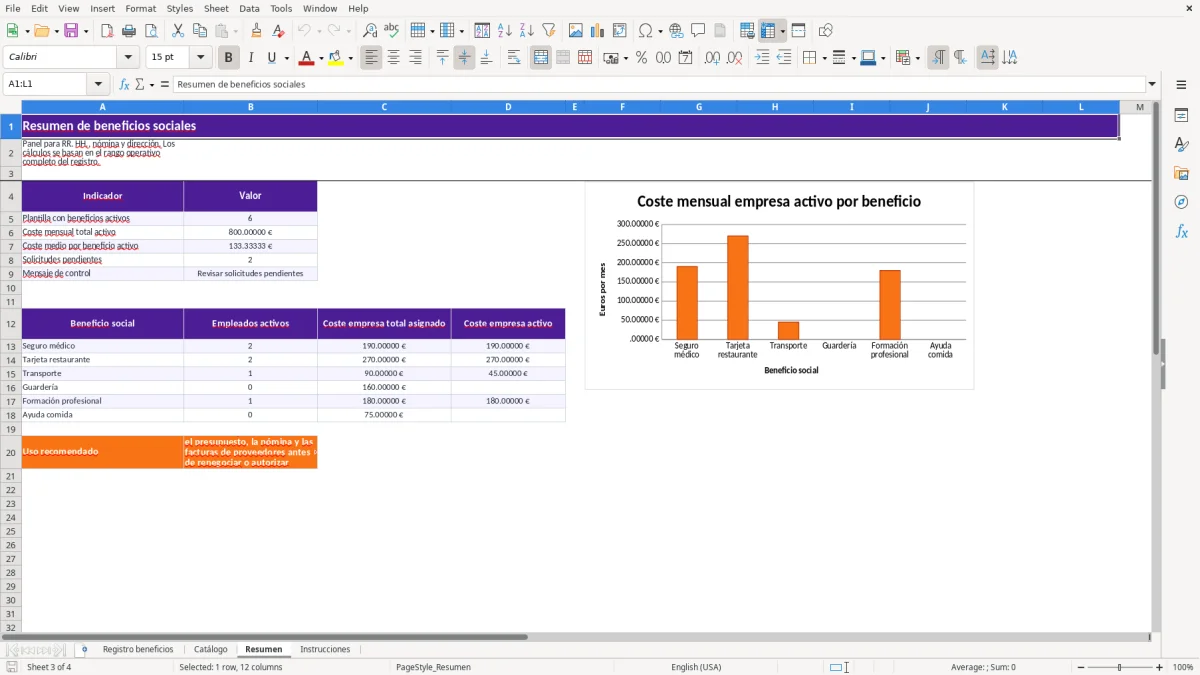Clone formatting with the paintbrush icon
The height and width of the screenshot is (675, 1200).
coord(257,31)
